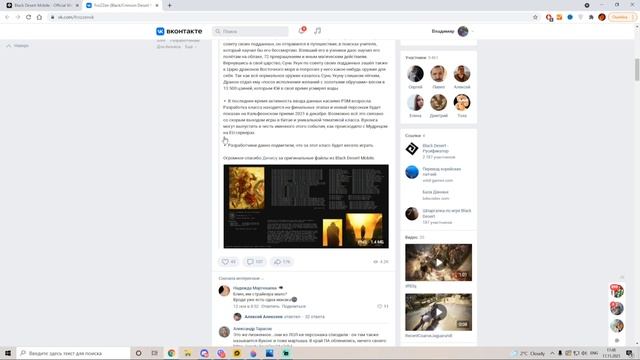Click 'Наверх' back to top
640x360 pixels.
tap(18, 46)
